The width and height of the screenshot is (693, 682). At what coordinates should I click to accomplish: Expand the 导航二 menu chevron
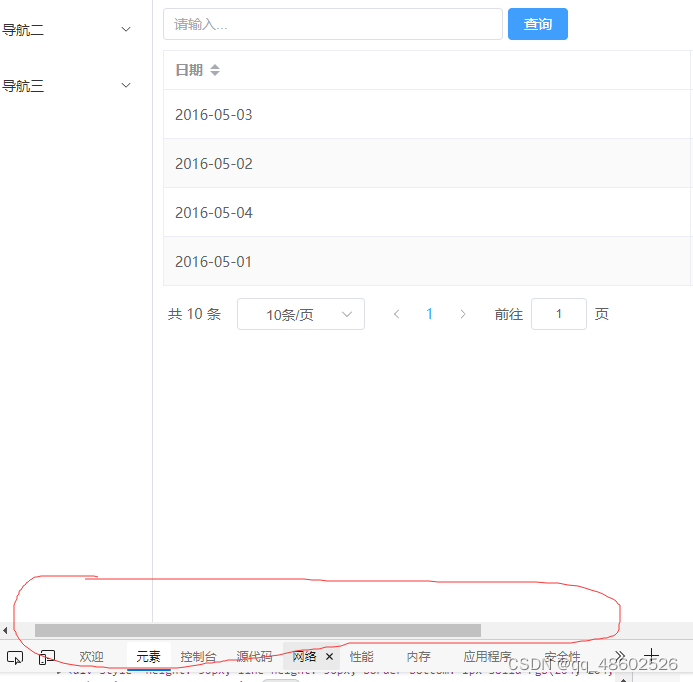(x=126, y=30)
